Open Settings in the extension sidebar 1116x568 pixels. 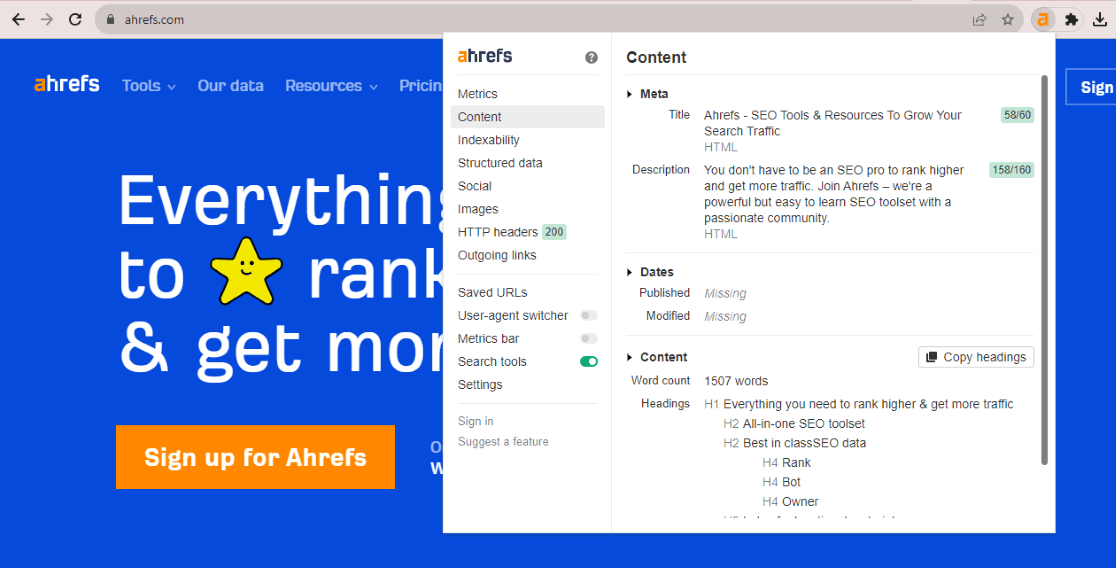click(527, 384)
